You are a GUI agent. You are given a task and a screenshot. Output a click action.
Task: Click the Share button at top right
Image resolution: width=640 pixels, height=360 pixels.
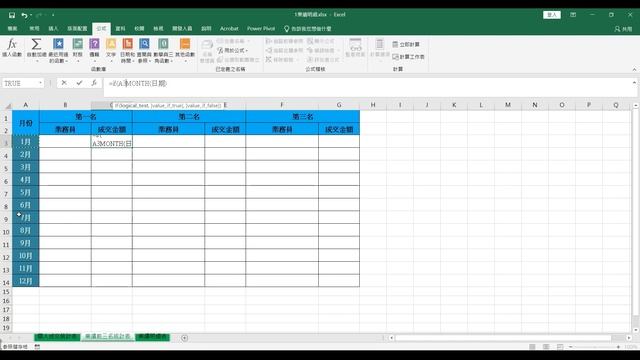click(x=623, y=29)
